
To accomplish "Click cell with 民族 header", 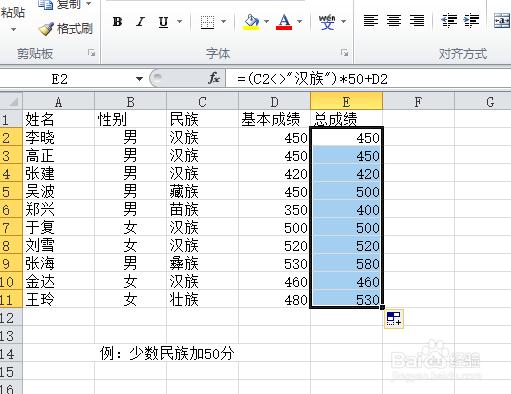I will pos(202,119).
